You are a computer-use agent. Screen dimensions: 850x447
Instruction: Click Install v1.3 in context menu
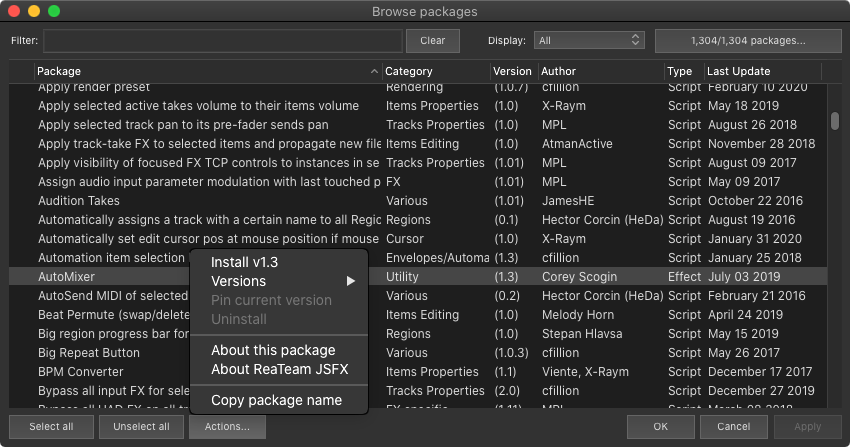coord(244,262)
